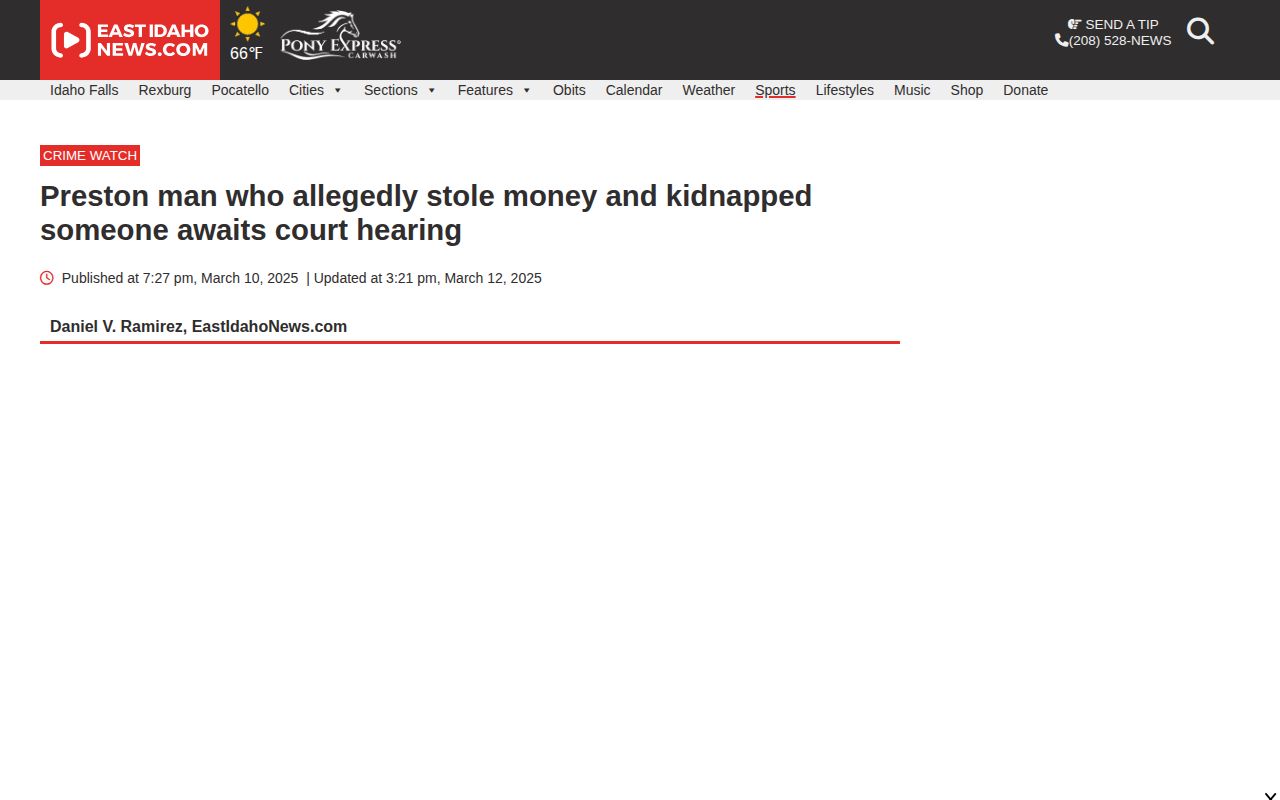This screenshot has width=1280, height=800.
Task: Select the updated time 3:21 pm, March 12, 2025
Action: [465, 278]
